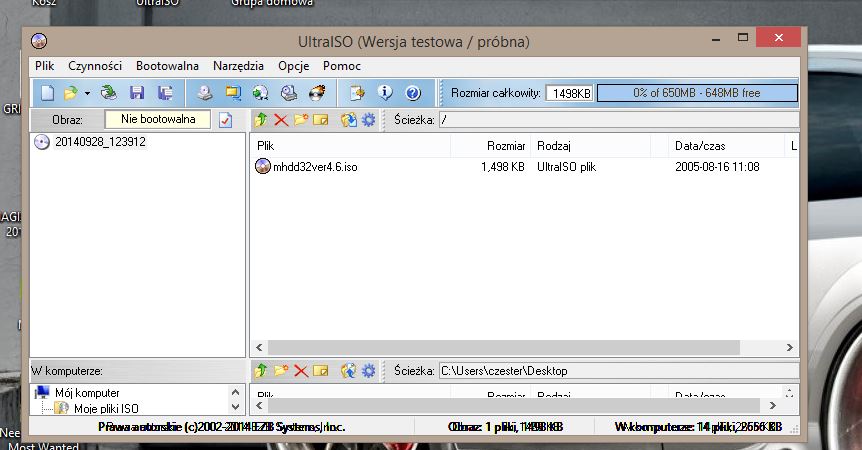
Task: Click the image Ścieżka path field showing /
Action: pyautogui.click(x=619, y=120)
